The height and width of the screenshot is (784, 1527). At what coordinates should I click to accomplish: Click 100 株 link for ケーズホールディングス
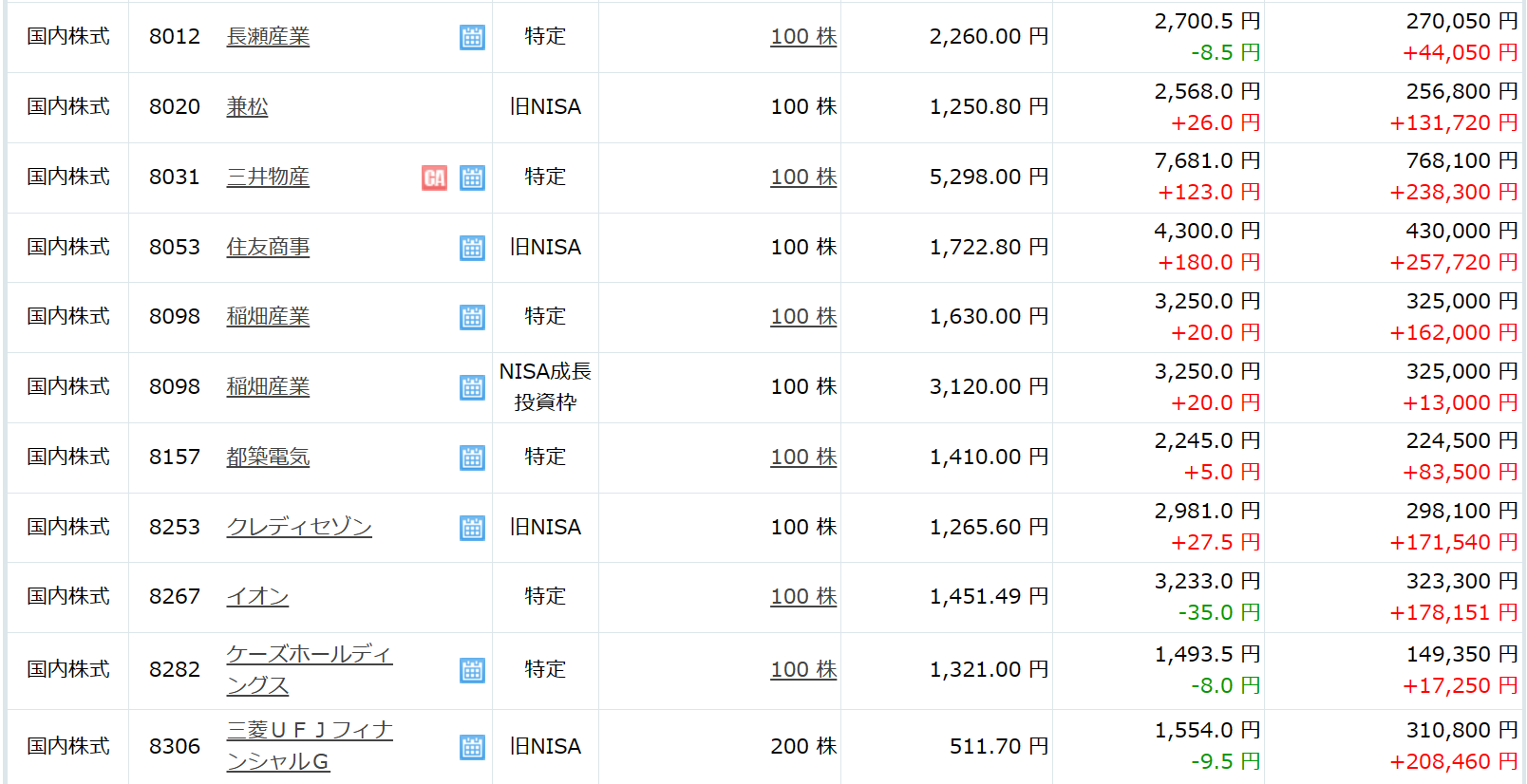[803, 669]
